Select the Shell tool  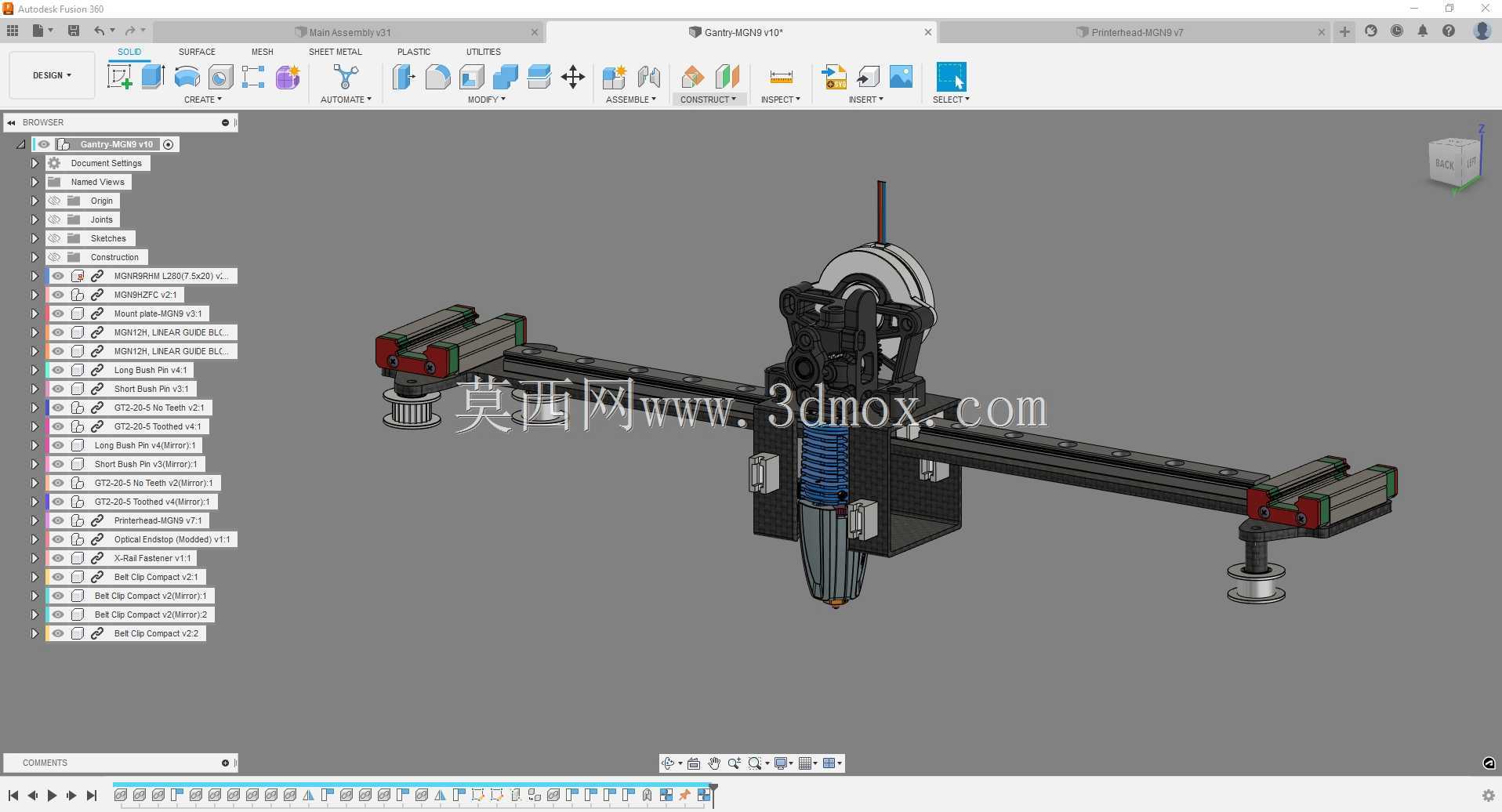point(472,77)
